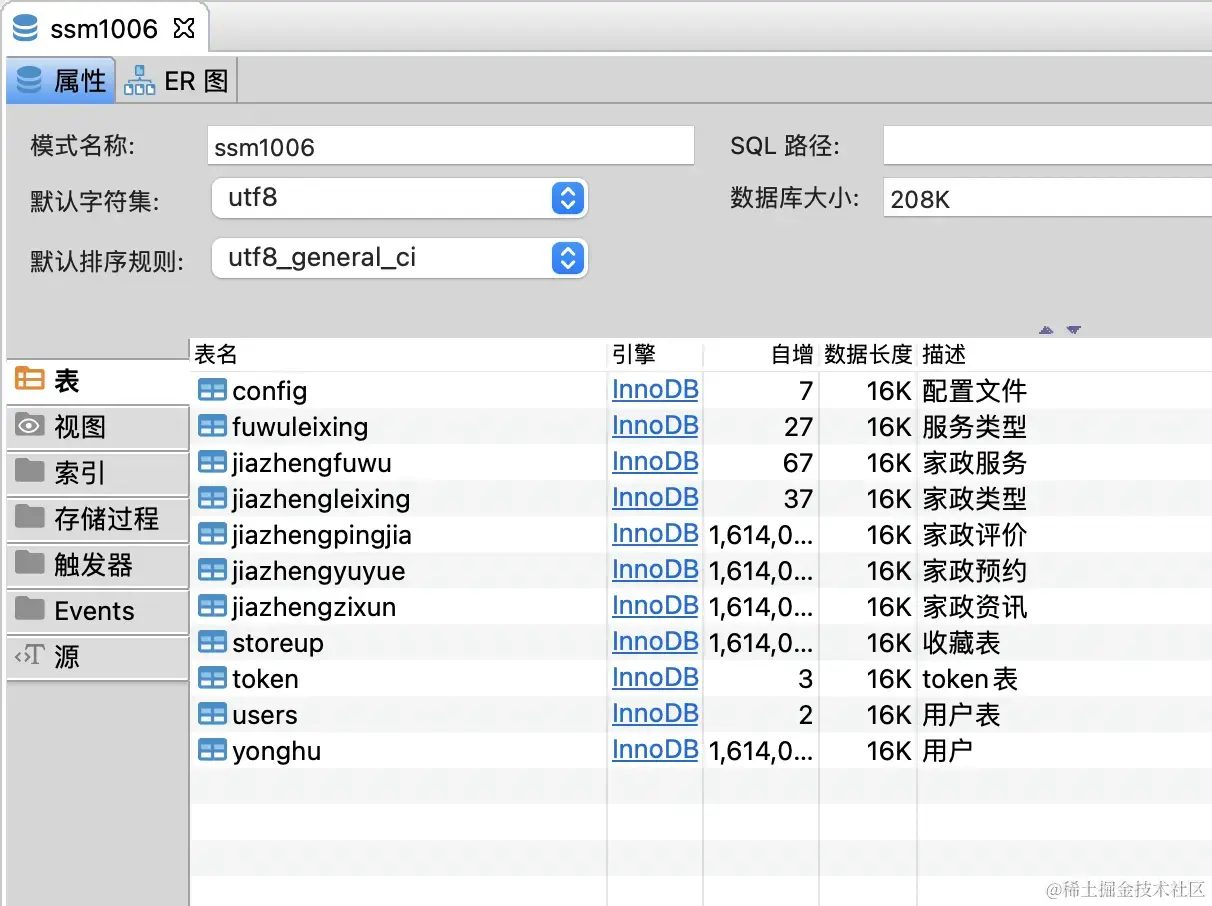Click the token table icon
This screenshot has width=1212, height=906.
212,679
